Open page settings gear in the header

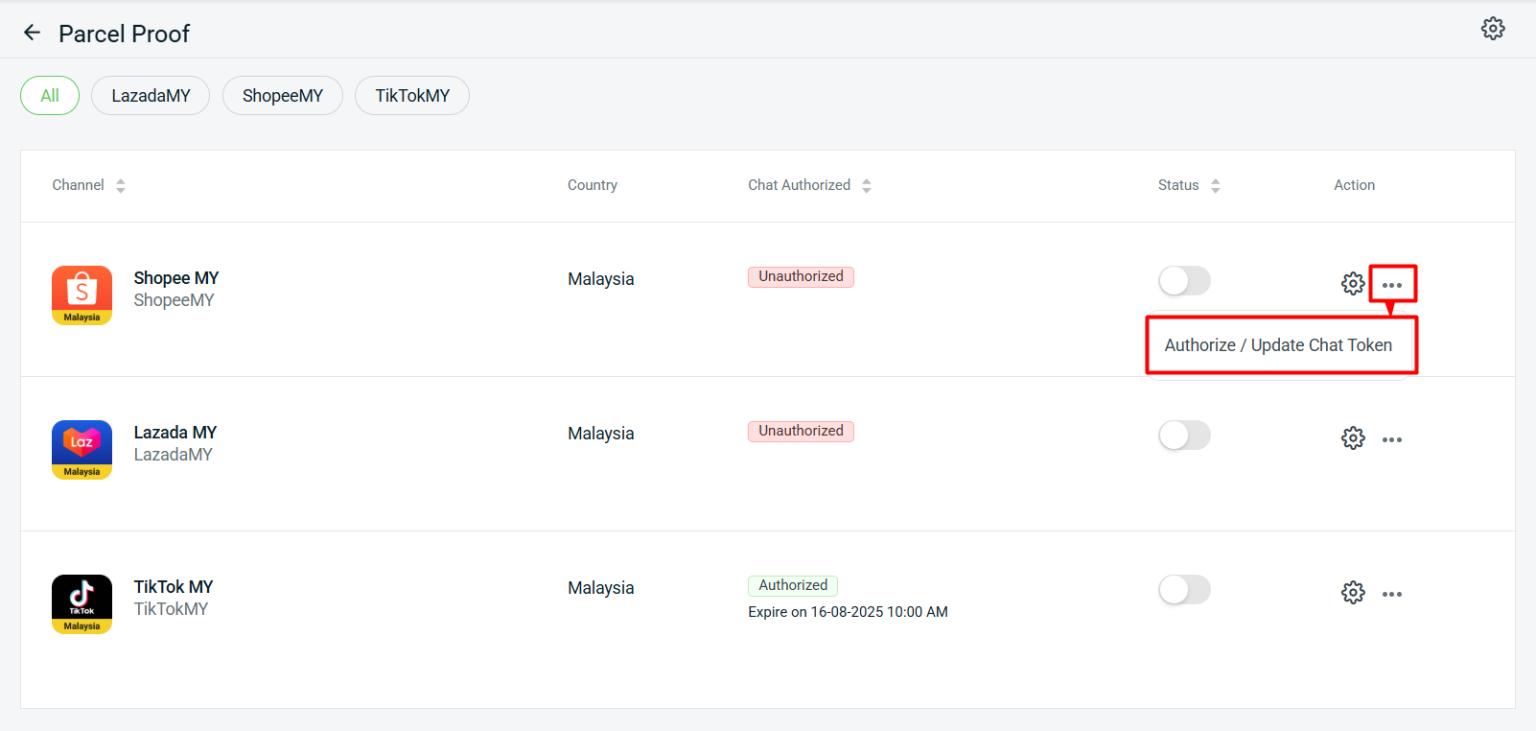point(1493,28)
